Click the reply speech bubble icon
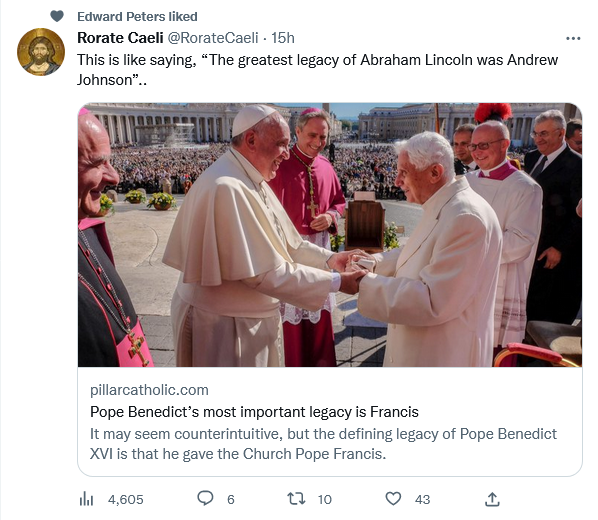Viewport: 598px width, 520px height. click(205, 498)
